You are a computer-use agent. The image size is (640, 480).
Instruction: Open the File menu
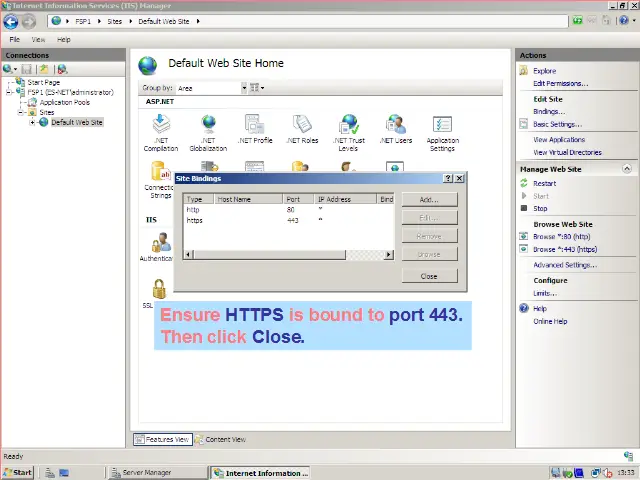click(14, 40)
